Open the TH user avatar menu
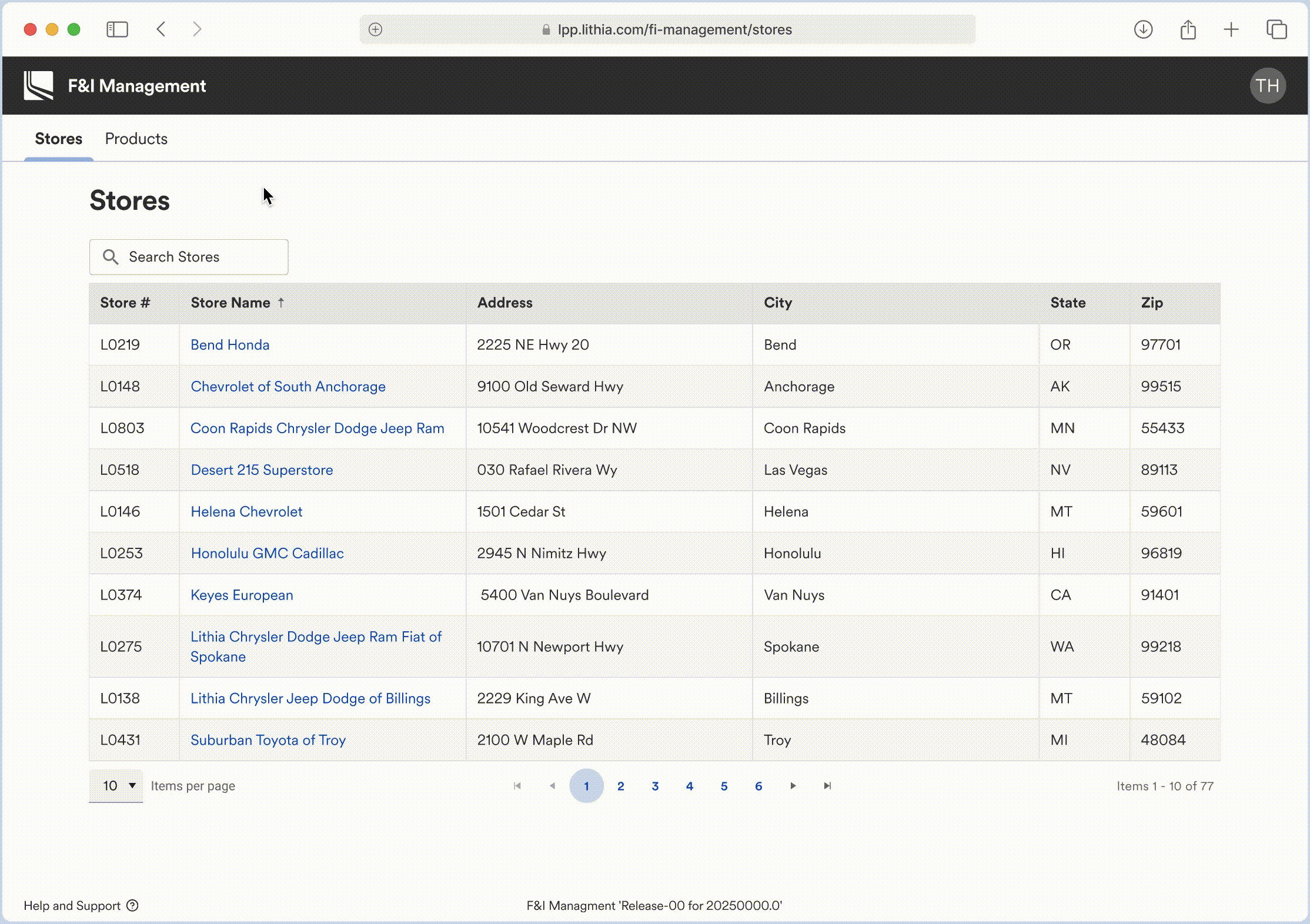1310x924 pixels. pyautogui.click(x=1268, y=85)
